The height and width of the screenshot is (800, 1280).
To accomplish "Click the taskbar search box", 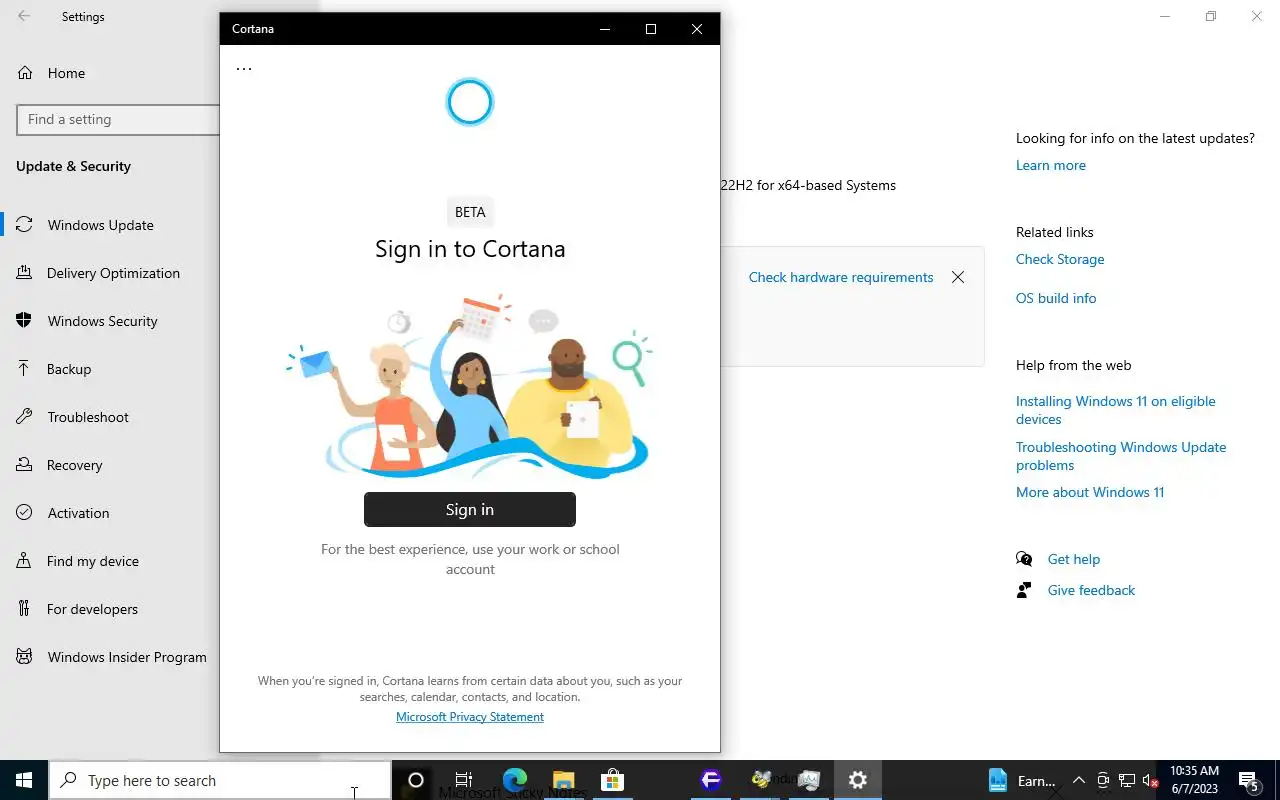I will [220, 780].
